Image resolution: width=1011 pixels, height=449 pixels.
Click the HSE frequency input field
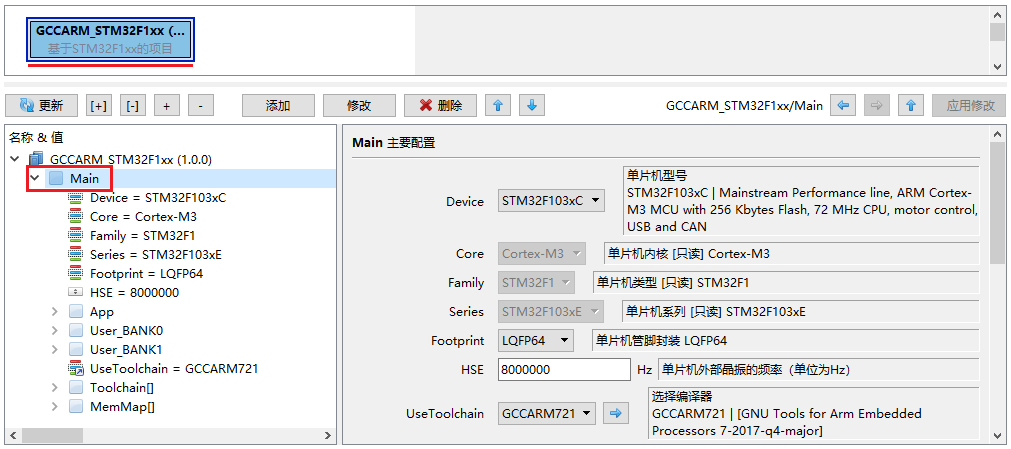tap(564, 370)
